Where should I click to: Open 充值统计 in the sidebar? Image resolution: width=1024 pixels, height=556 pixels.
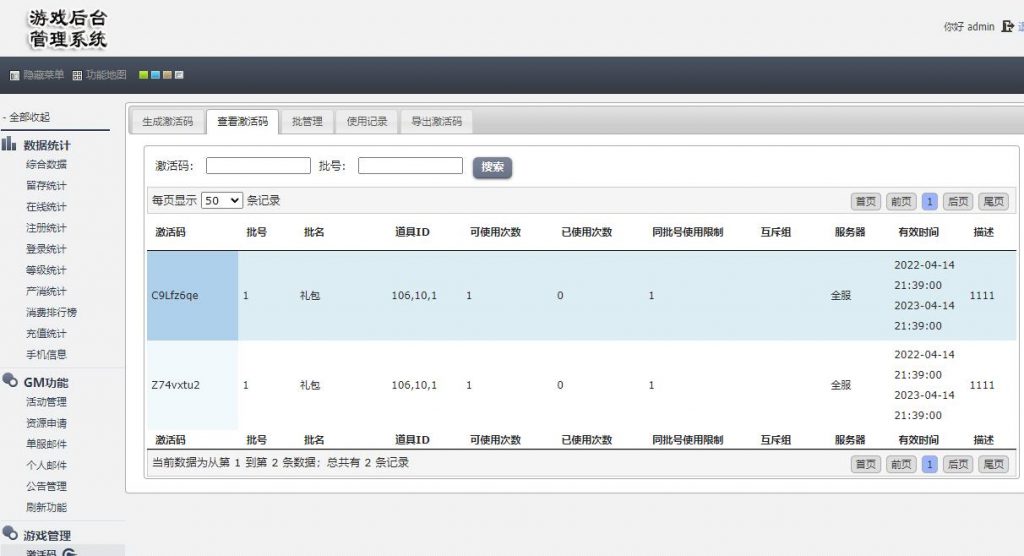(46, 333)
